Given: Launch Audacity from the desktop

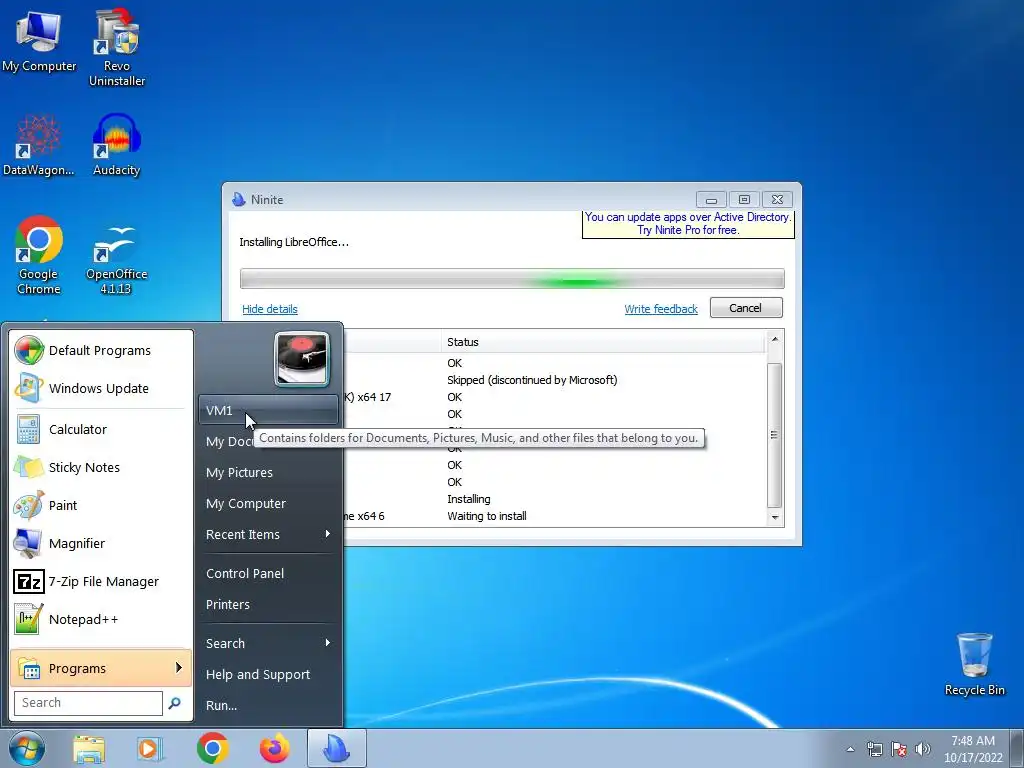Looking at the screenshot, I should pyautogui.click(x=116, y=145).
